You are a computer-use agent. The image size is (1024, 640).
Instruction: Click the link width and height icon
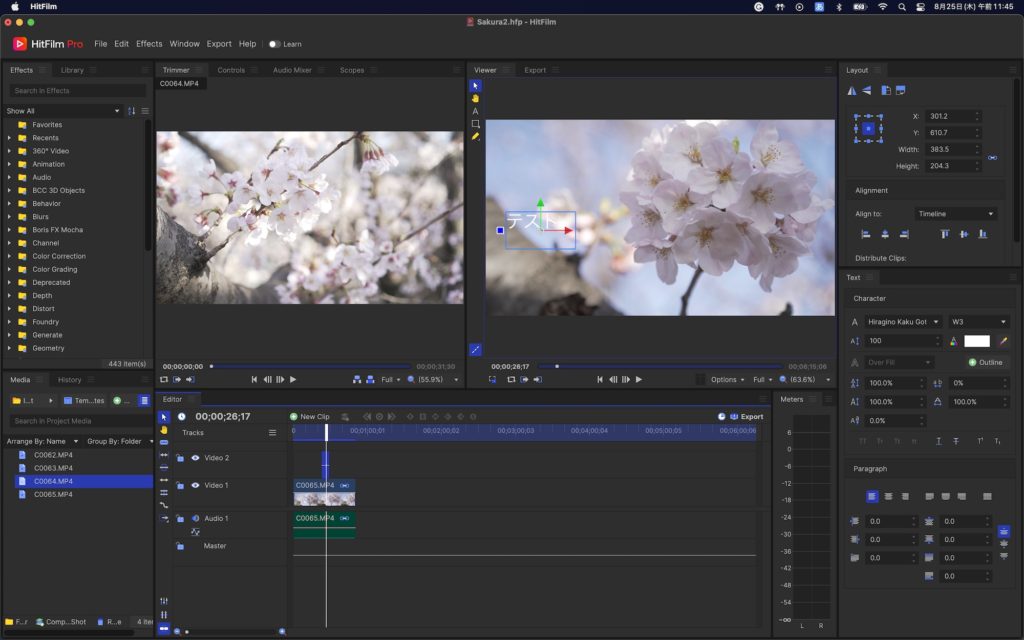tap(991, 158)
